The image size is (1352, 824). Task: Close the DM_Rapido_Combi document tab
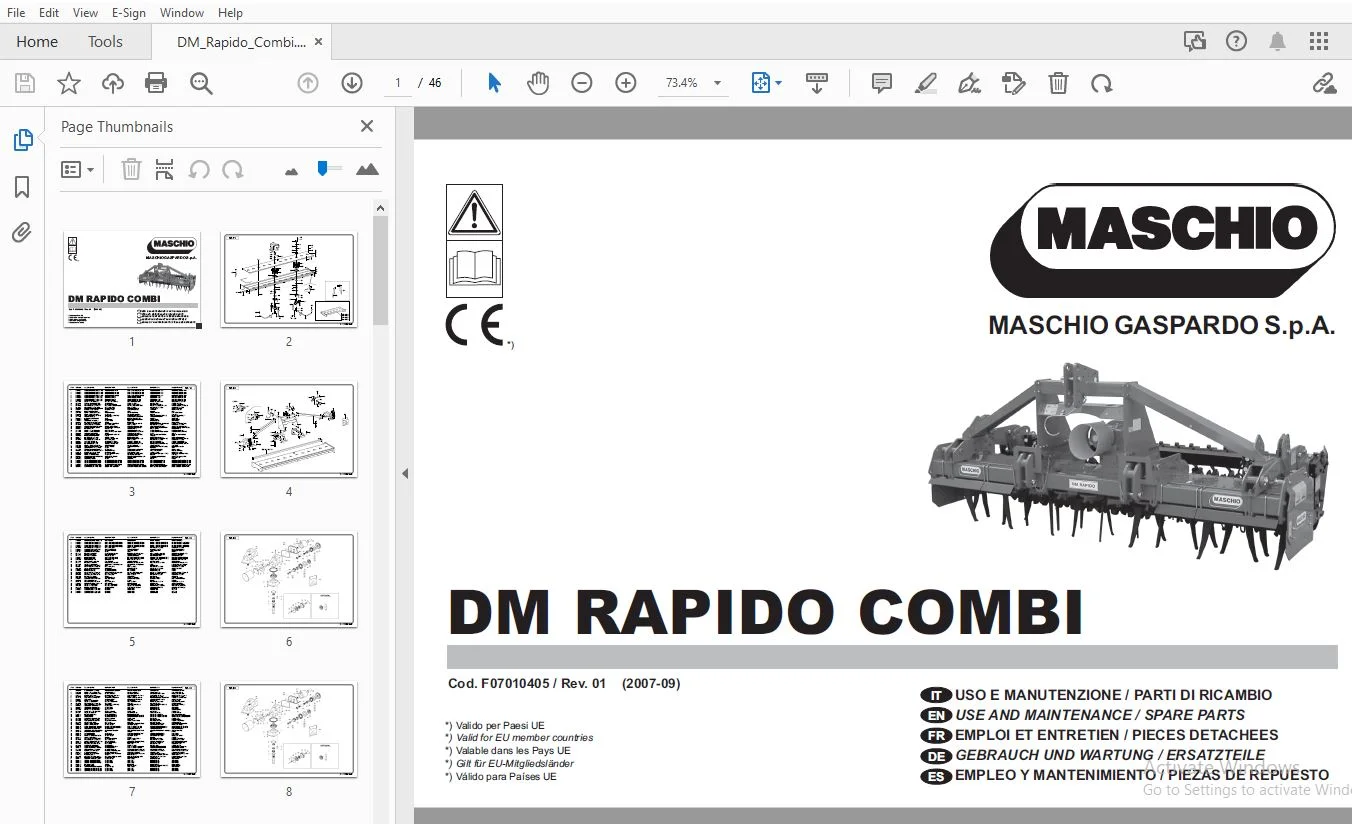pos(318,42)
